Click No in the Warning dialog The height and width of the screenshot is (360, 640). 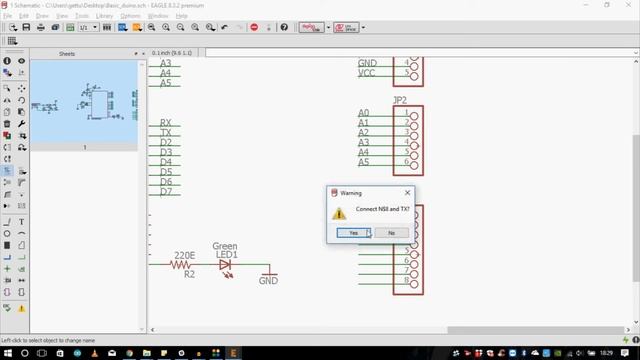click(x=391, y=233)
